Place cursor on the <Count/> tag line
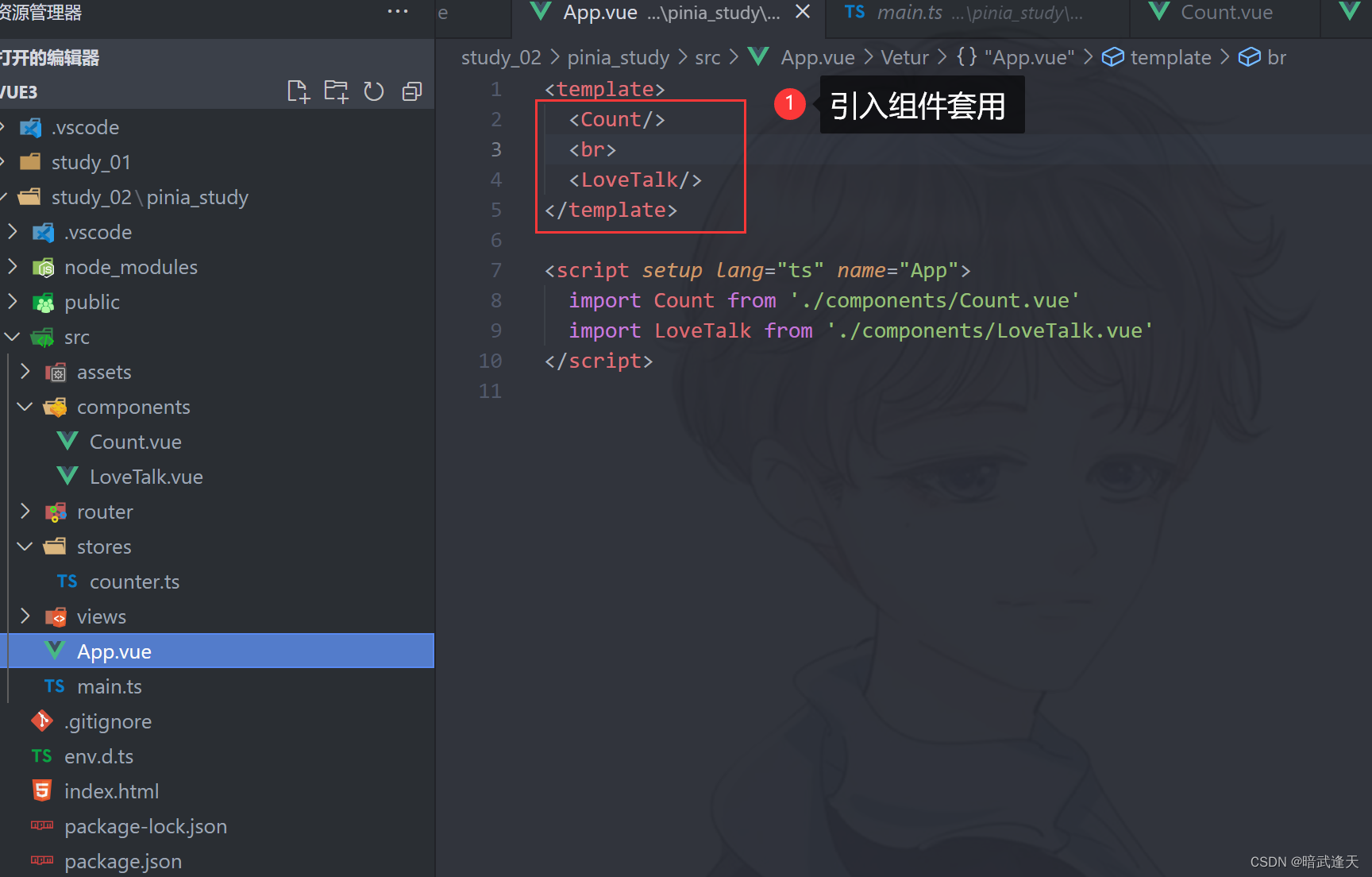Viewport: 1372px width, 877px height. (x=617, y=119)
